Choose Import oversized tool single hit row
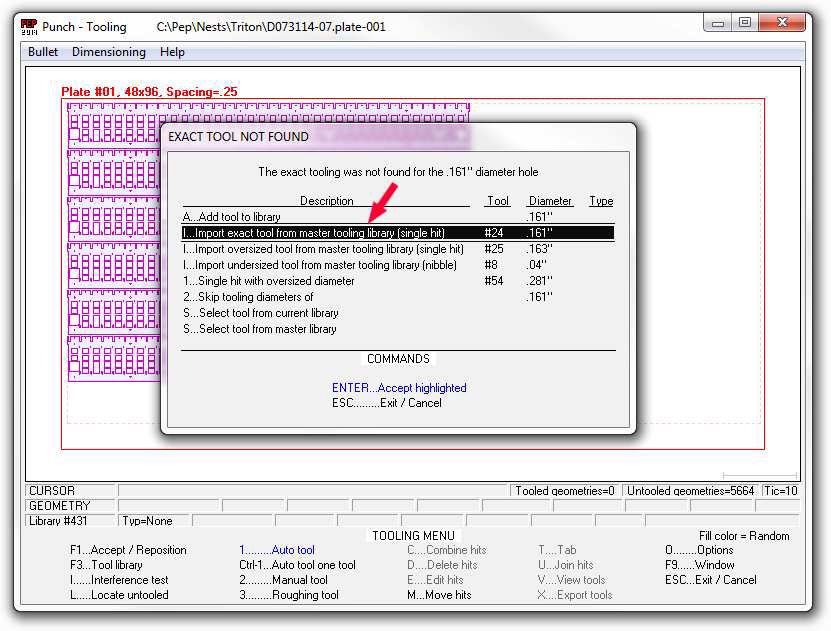 tap(323, 249)
